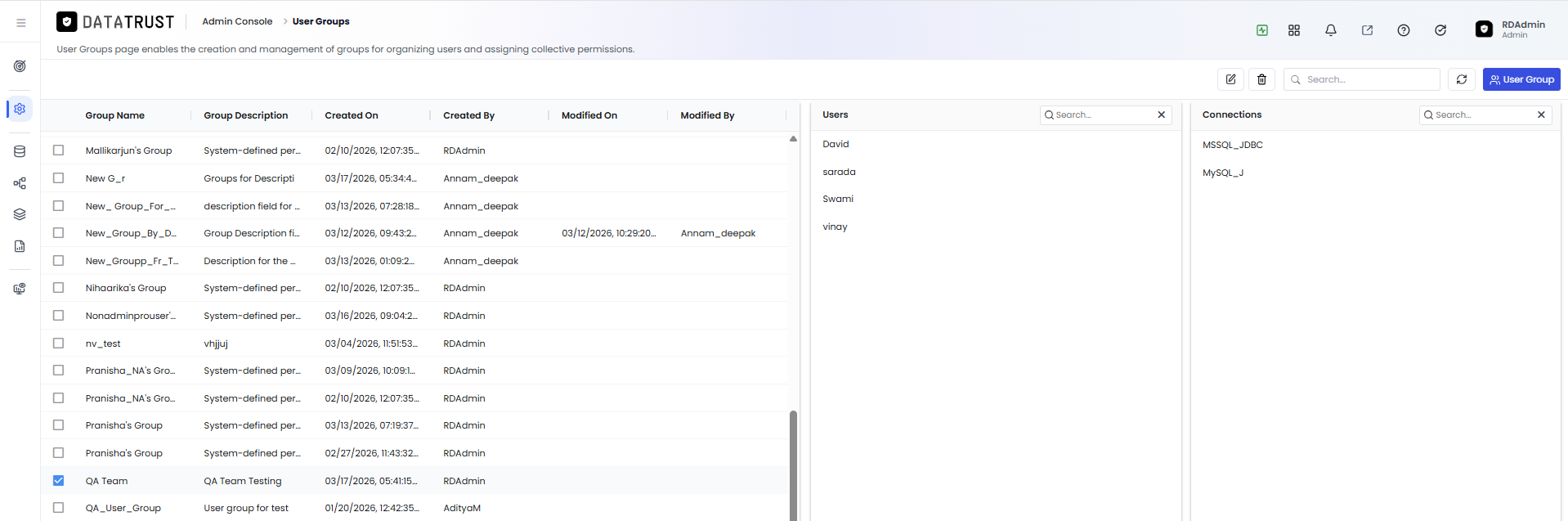Open the hamburger menu icon
The width and height of the screenshot is (1568, 521).
pos(21,23)
